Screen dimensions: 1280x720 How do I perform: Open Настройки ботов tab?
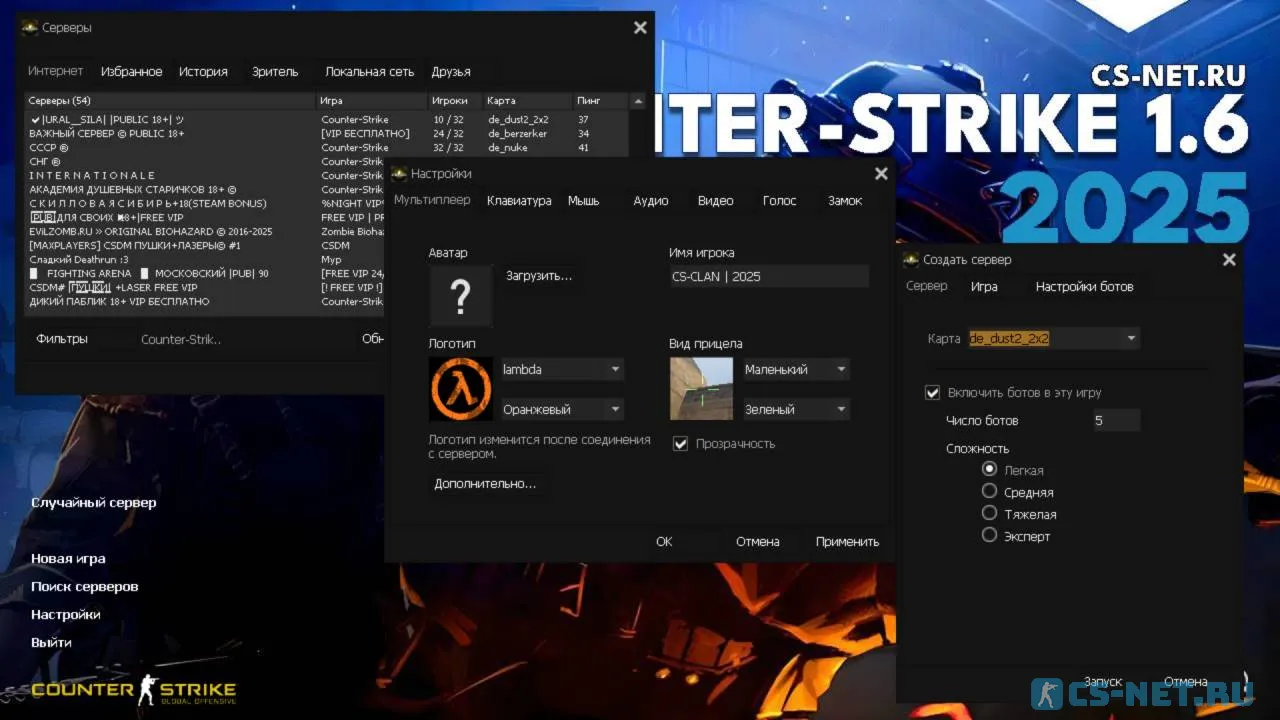(x=1085, y=287)
